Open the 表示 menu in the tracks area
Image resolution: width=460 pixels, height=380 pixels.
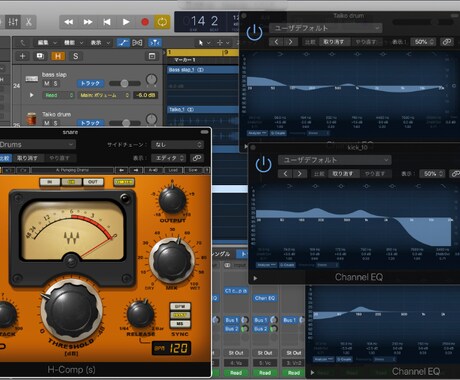100,43
